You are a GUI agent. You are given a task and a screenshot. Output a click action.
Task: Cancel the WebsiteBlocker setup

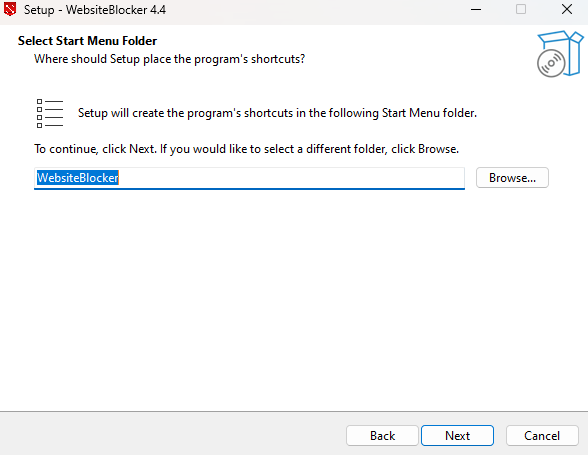coord(542,435)
